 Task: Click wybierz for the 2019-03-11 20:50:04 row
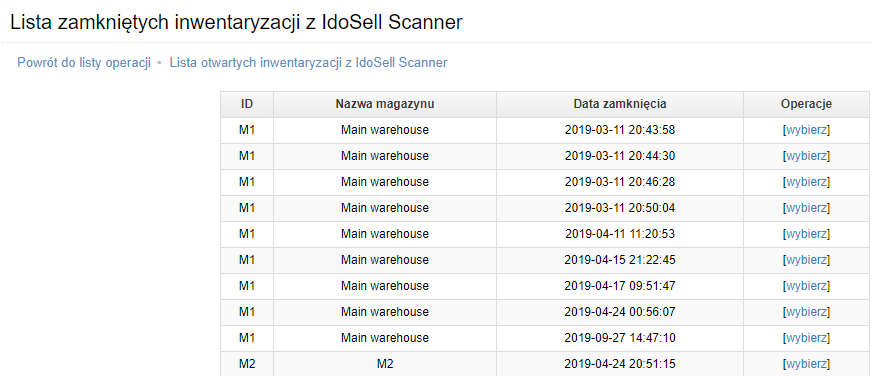pyautogui.click(x=806, y=208)
